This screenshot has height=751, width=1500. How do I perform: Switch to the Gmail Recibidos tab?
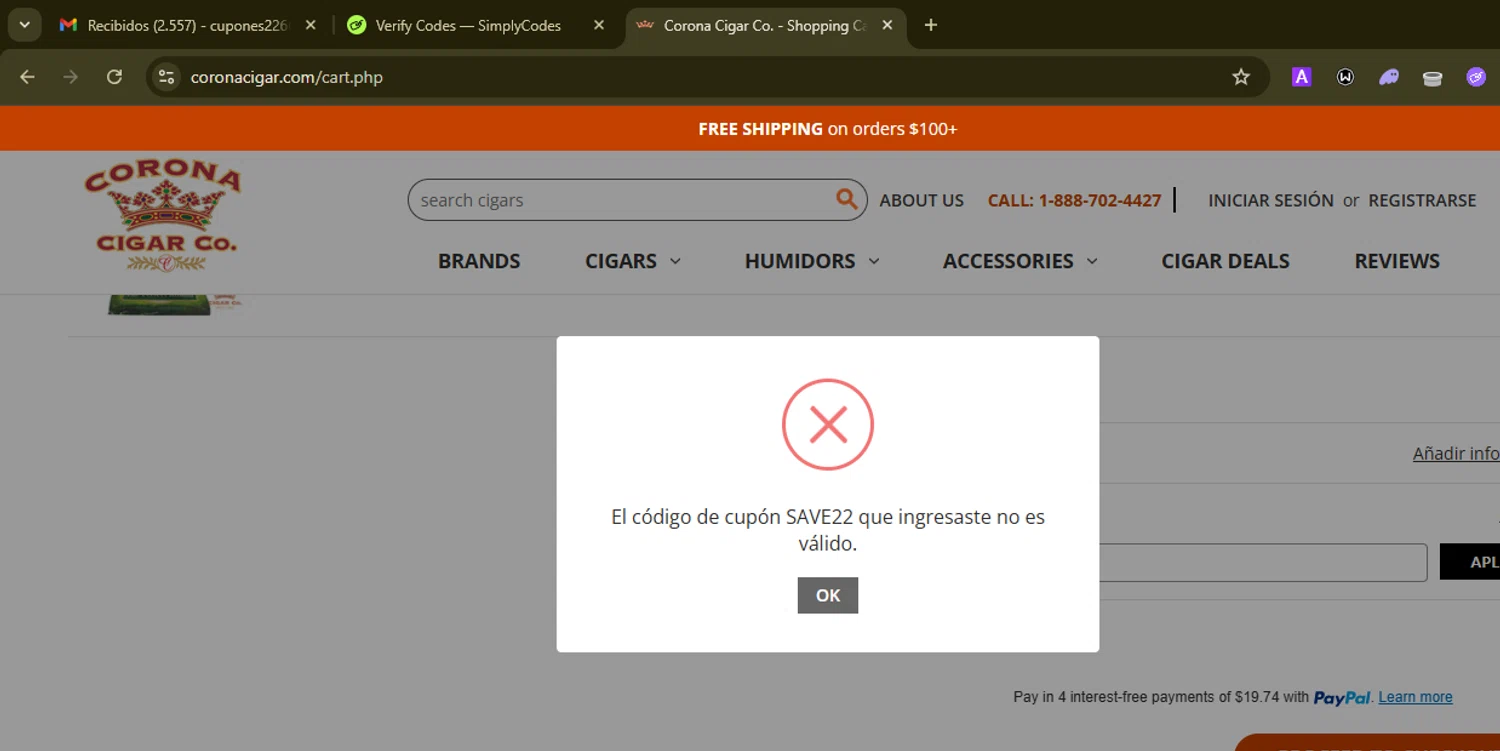point(187,25)
